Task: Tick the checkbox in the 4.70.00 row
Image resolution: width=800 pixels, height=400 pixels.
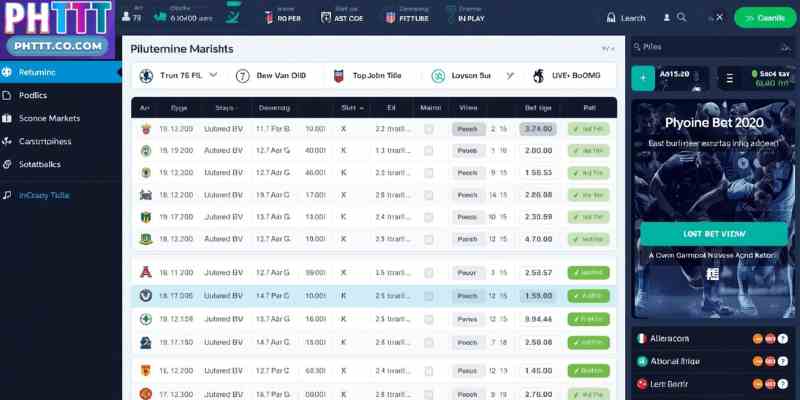Action: coord(429,239)
